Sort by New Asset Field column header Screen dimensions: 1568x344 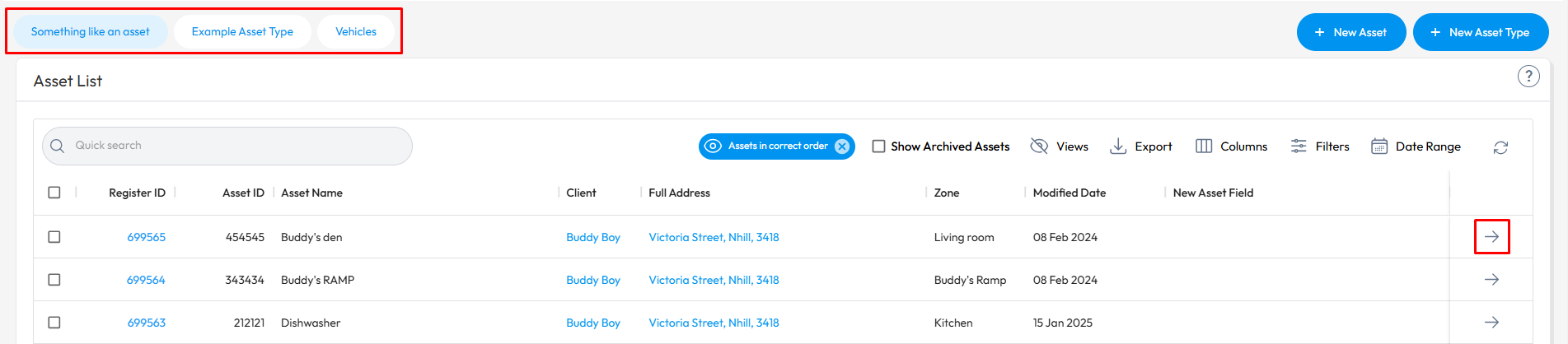coord(1213,193)
